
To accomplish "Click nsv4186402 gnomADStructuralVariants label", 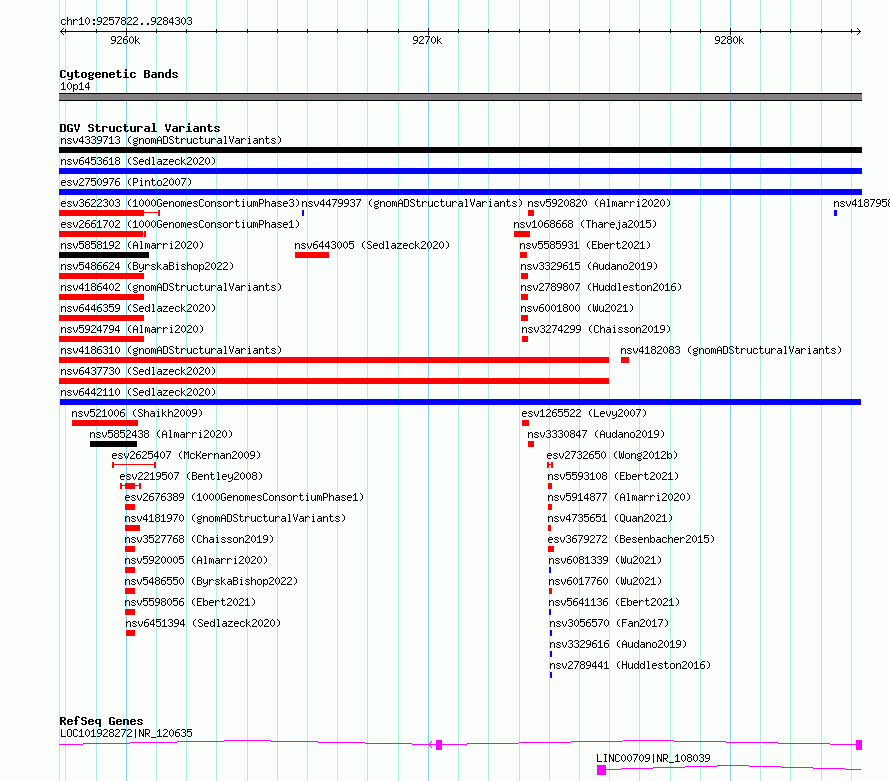I will tap(171, 287).
